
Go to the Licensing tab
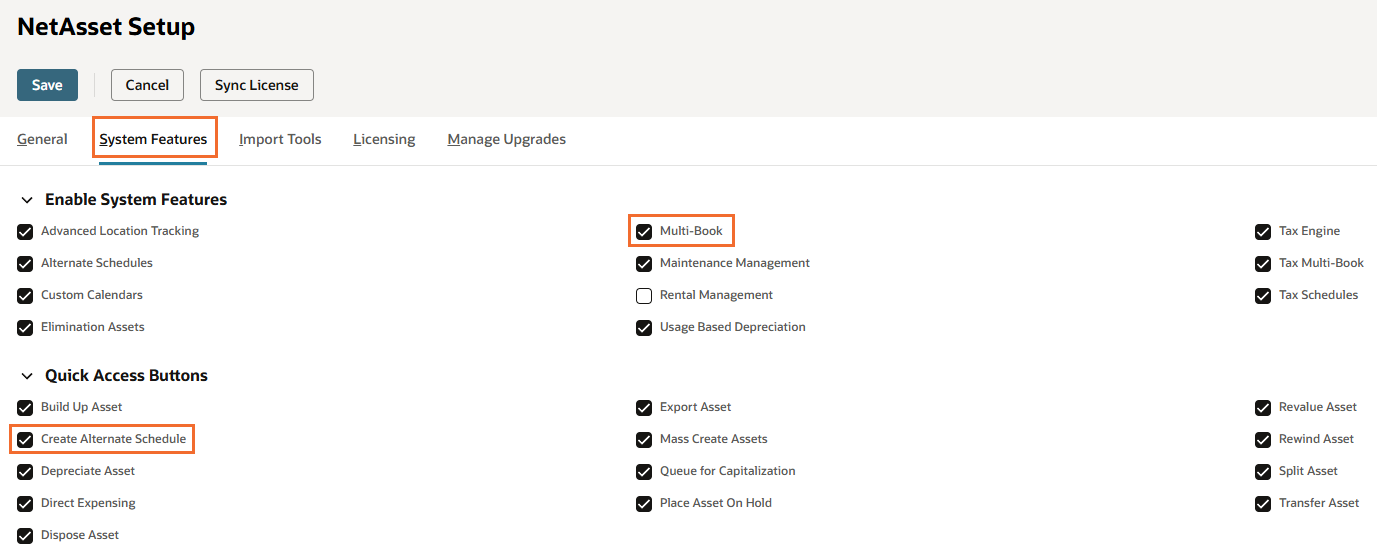pyautogui.click(x=384, y=139)
